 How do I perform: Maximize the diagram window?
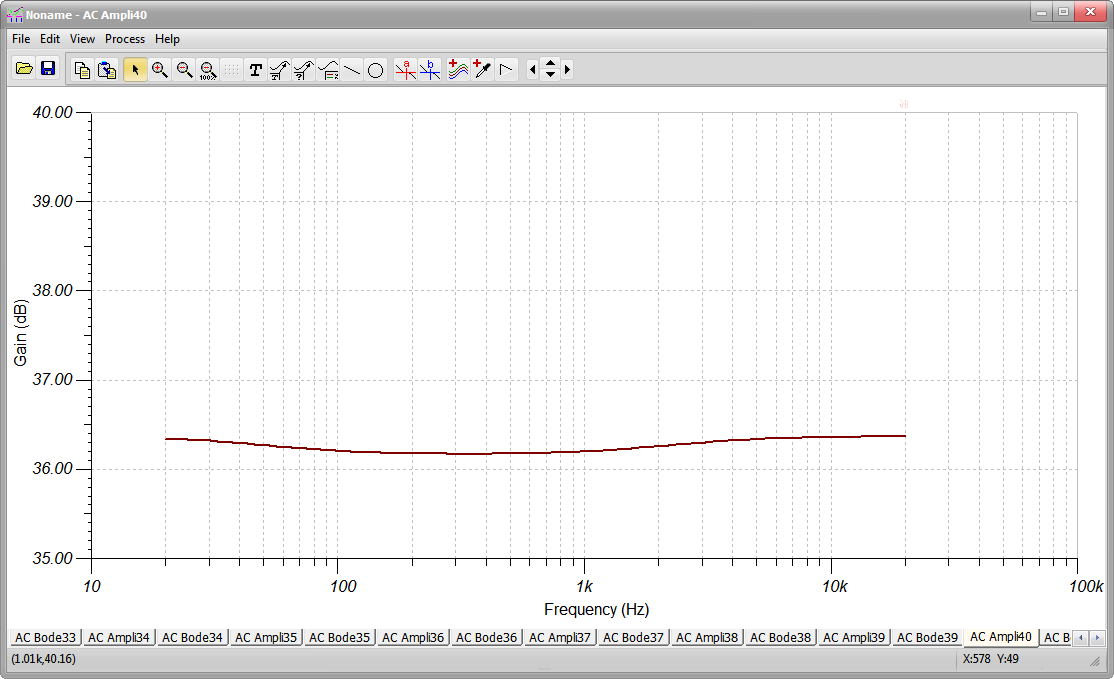pyautogui.click(x=1063, y=11)
